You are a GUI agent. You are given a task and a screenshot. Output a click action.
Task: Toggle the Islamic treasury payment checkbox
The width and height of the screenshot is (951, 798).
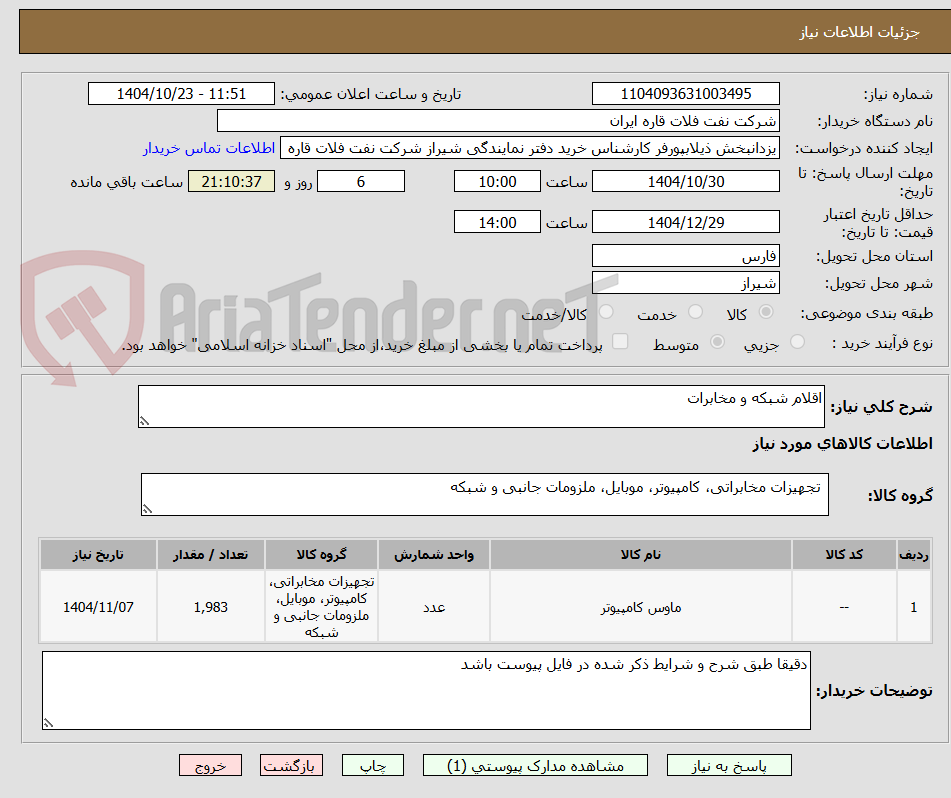click(620, 341)
